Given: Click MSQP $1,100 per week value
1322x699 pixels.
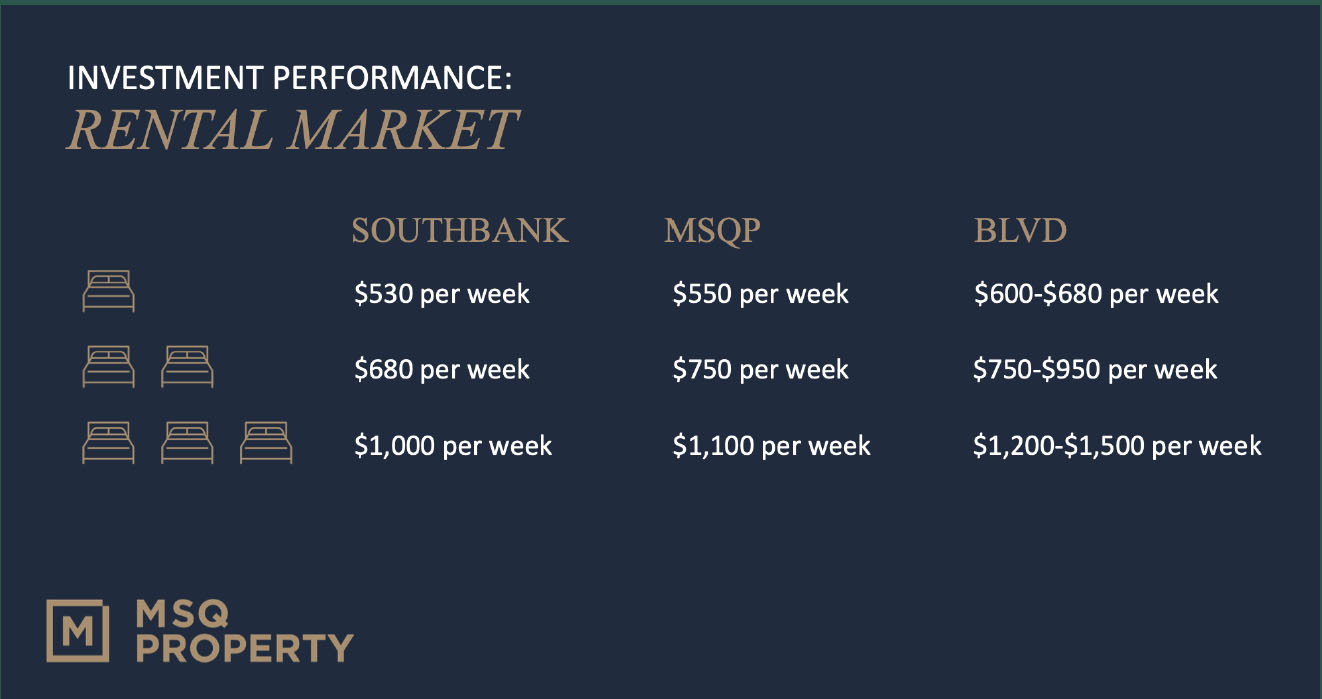Looking at the screenshot, I should pyautogui.click(x=772, y=445).
